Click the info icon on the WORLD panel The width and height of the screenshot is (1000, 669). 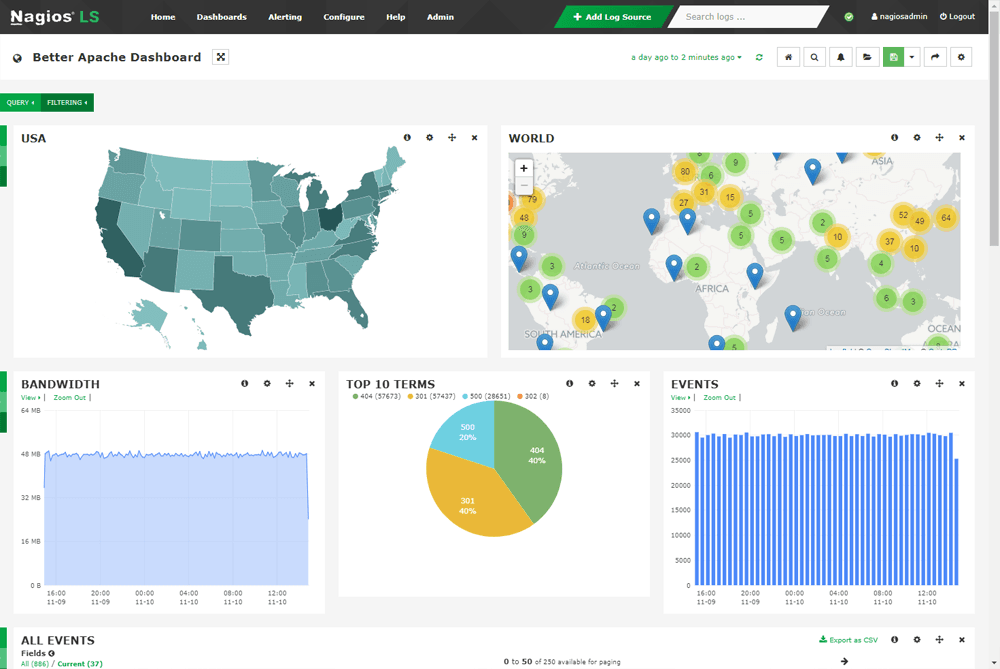point(893,138)
